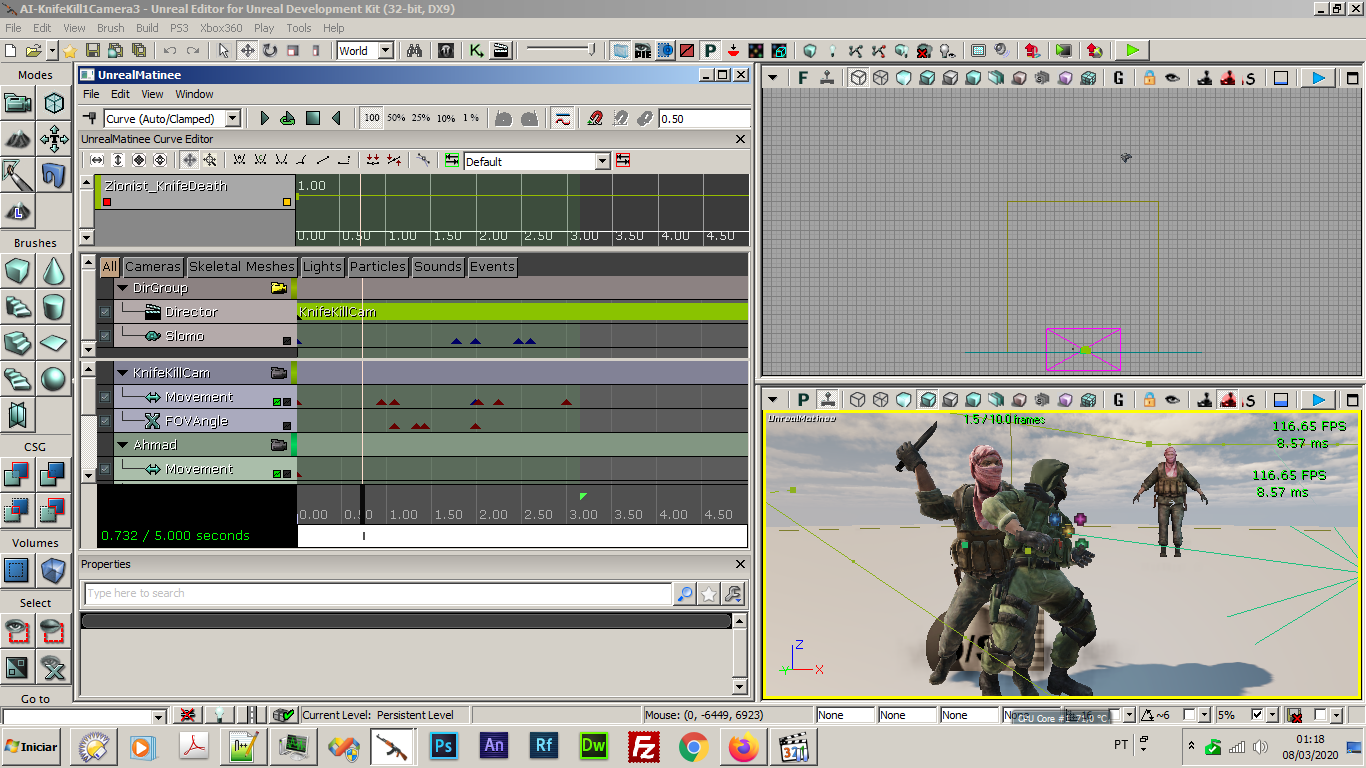Toggle snapping magnet in Matinee toolbar
Screen dimensions: 1366x768
point(595,118)
